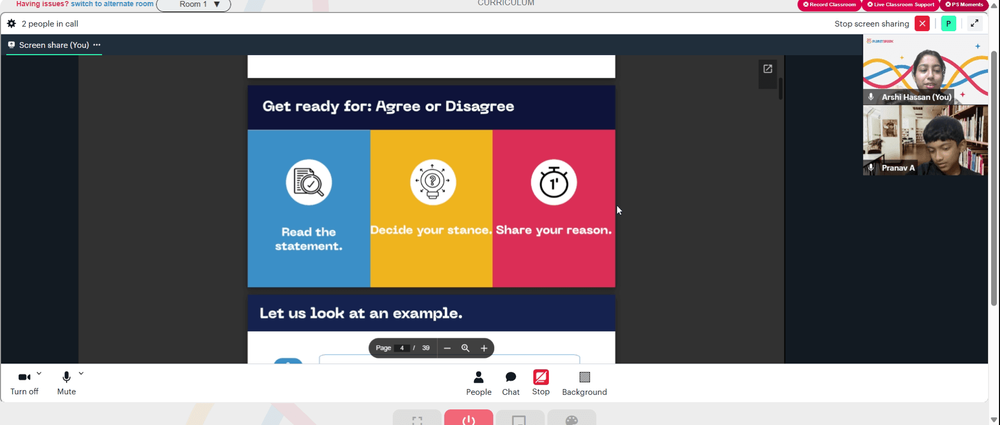Click the Record Classroom button

(x=828, y=4)
